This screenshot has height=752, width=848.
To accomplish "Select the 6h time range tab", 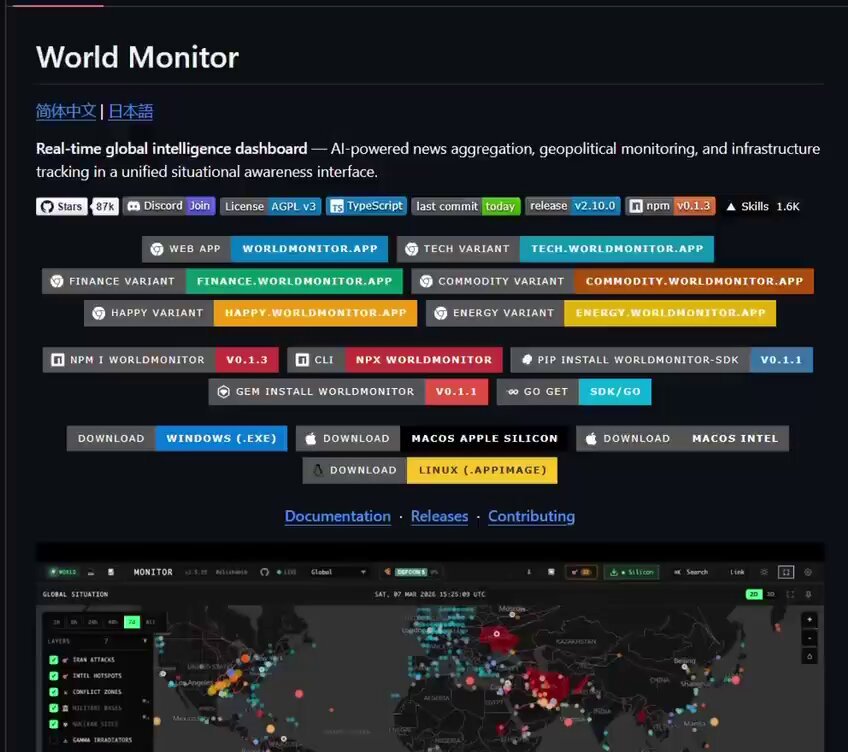I will [74, 622].
